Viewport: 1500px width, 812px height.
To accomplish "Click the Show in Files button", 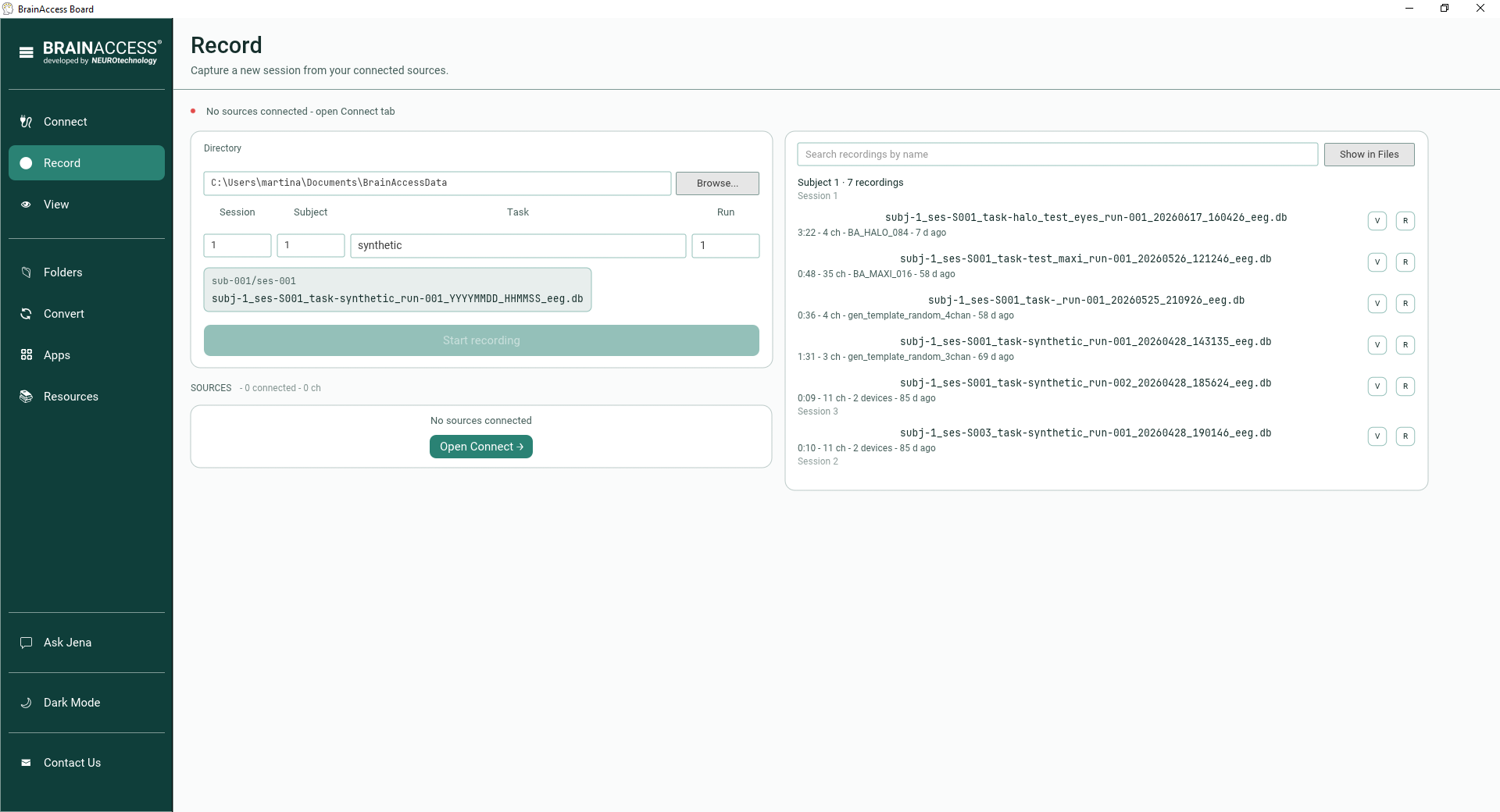I will pos(1369,155).
